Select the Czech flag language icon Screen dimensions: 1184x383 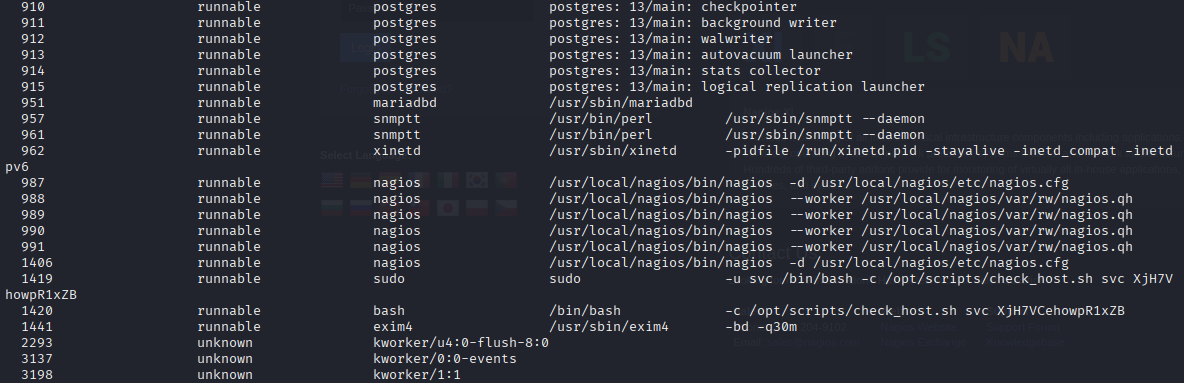506,208
